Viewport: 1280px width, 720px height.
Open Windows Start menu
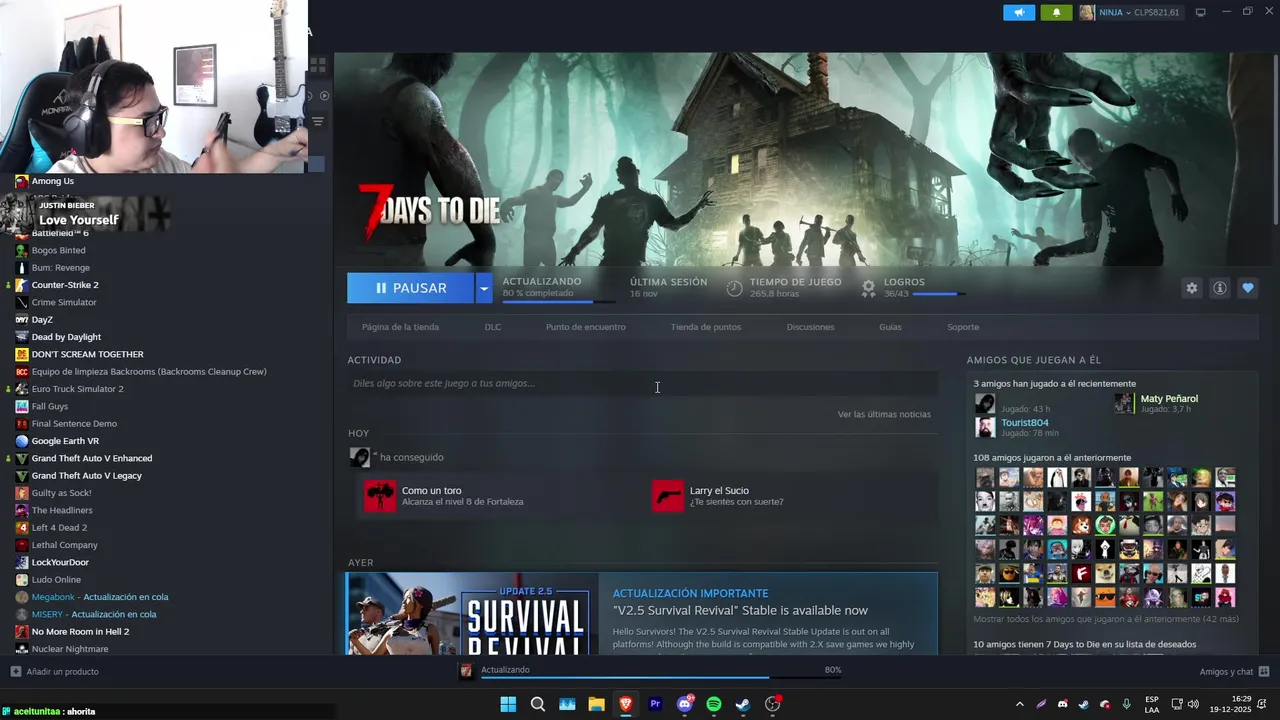point(508,704)
